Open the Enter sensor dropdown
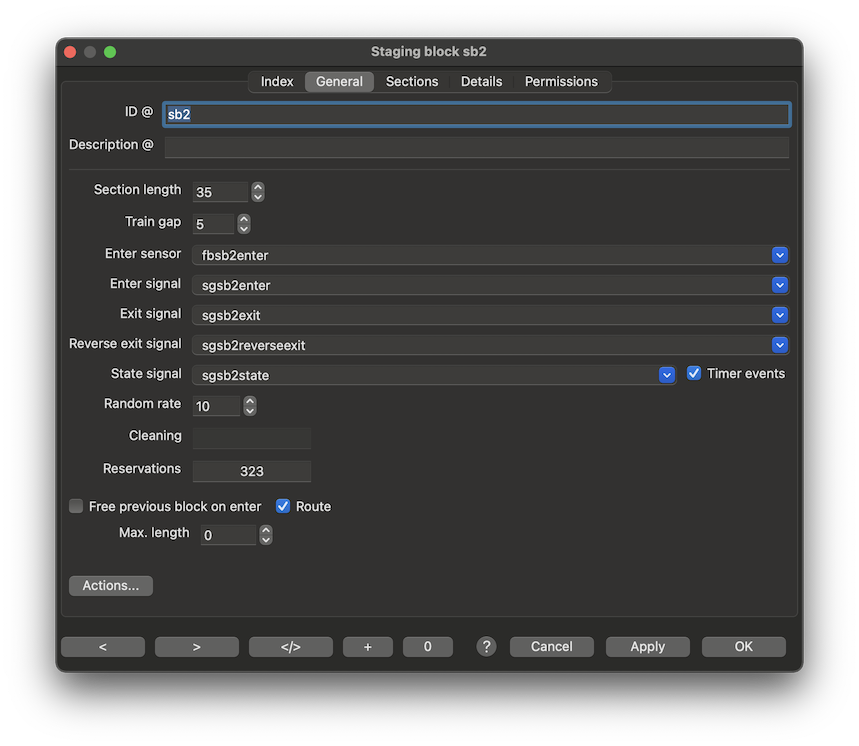This screenshot has height=746, width=859. click(780, 255)
